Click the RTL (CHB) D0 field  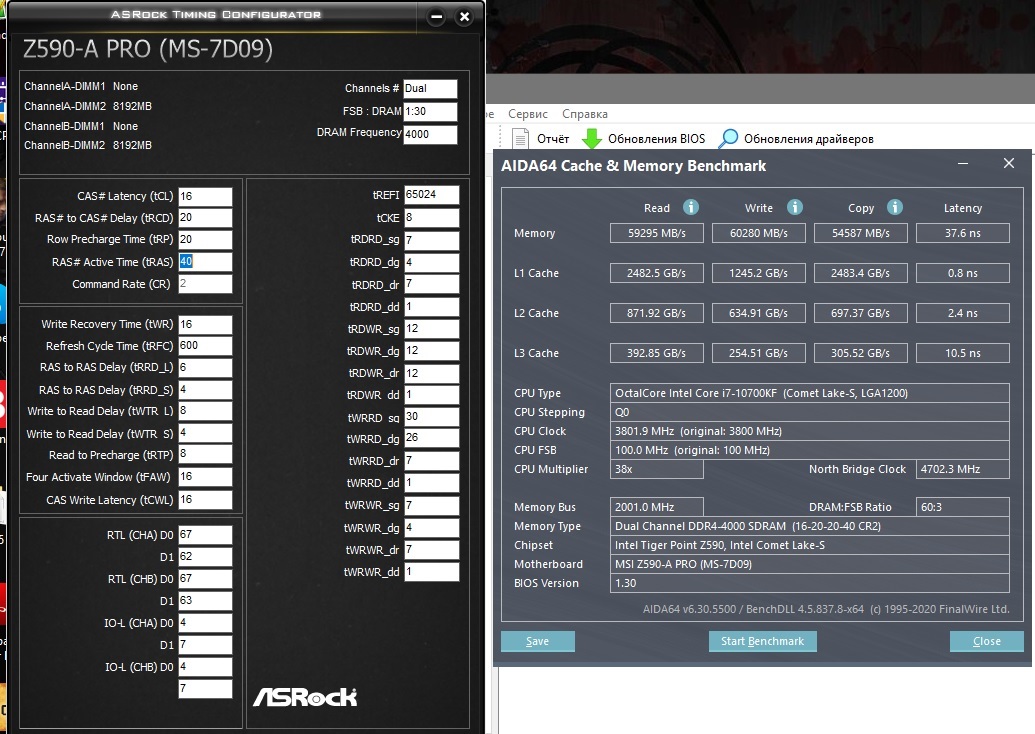pos(205,579)
